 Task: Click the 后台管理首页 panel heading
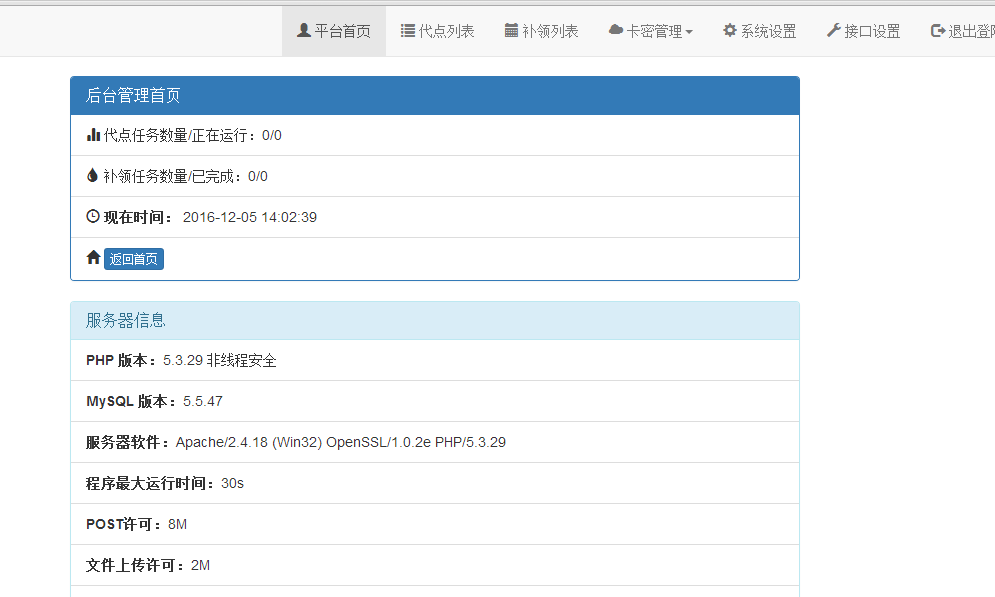pyautogui.click(x=435, y=96)
